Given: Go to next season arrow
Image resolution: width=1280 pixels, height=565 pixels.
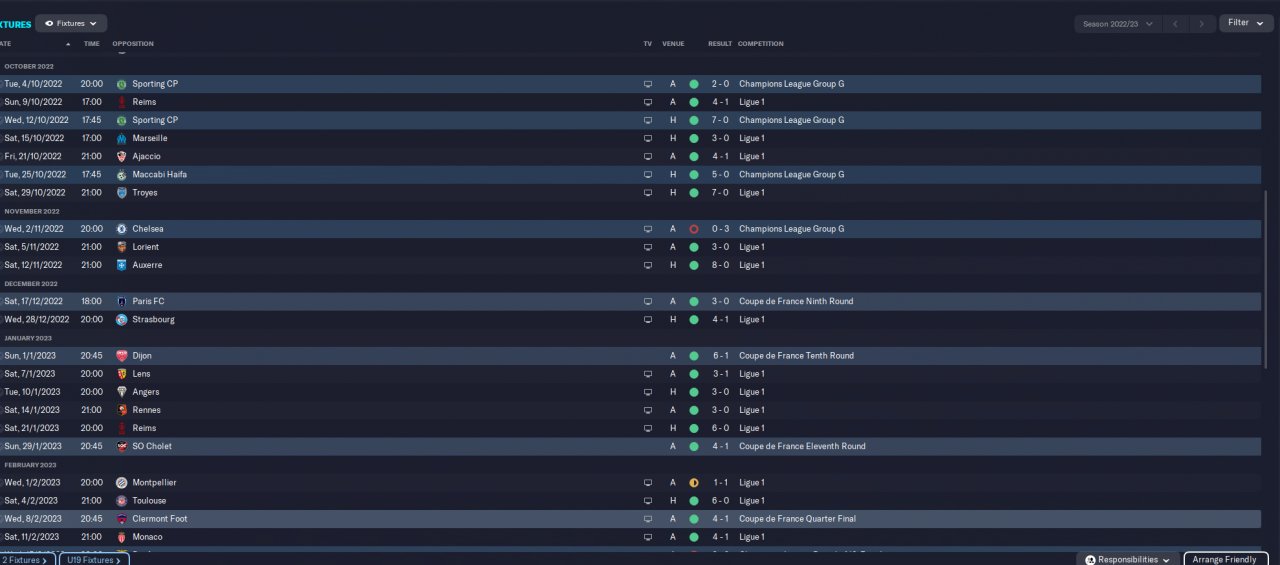Looking at the screenshot, I should coord(1203,23).
